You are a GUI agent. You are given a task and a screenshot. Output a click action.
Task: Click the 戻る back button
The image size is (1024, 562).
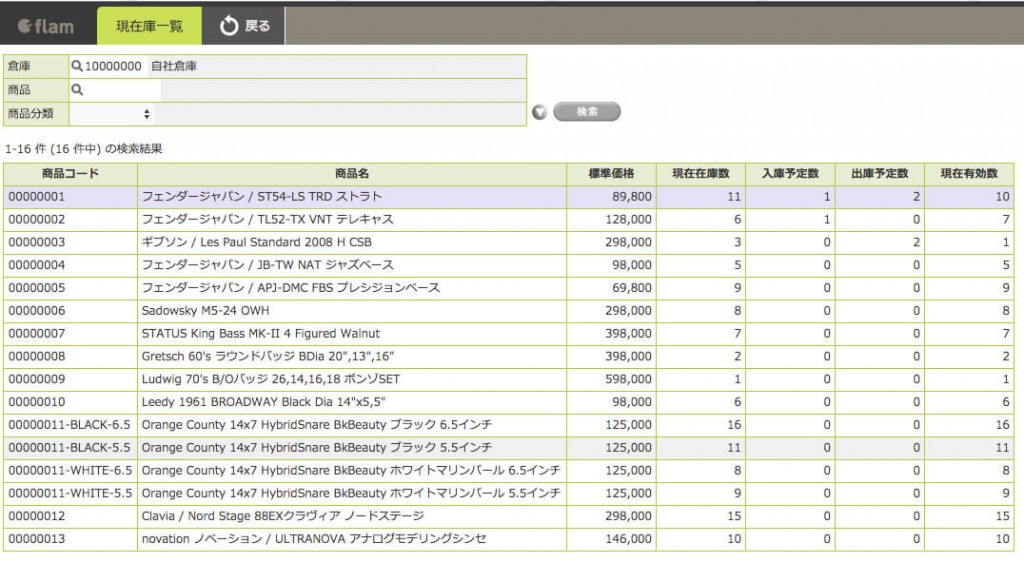click(x=244, y=26)
